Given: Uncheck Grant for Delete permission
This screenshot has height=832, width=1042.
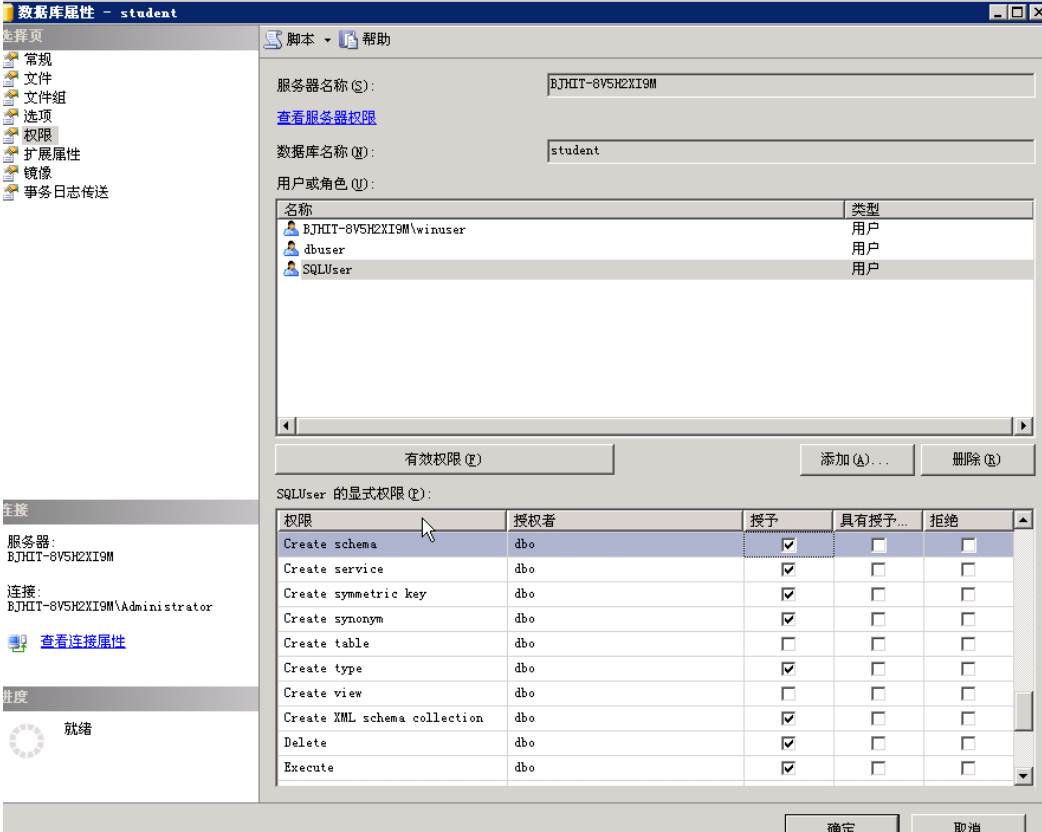Looking at the screenshot, I should [788, 743].
